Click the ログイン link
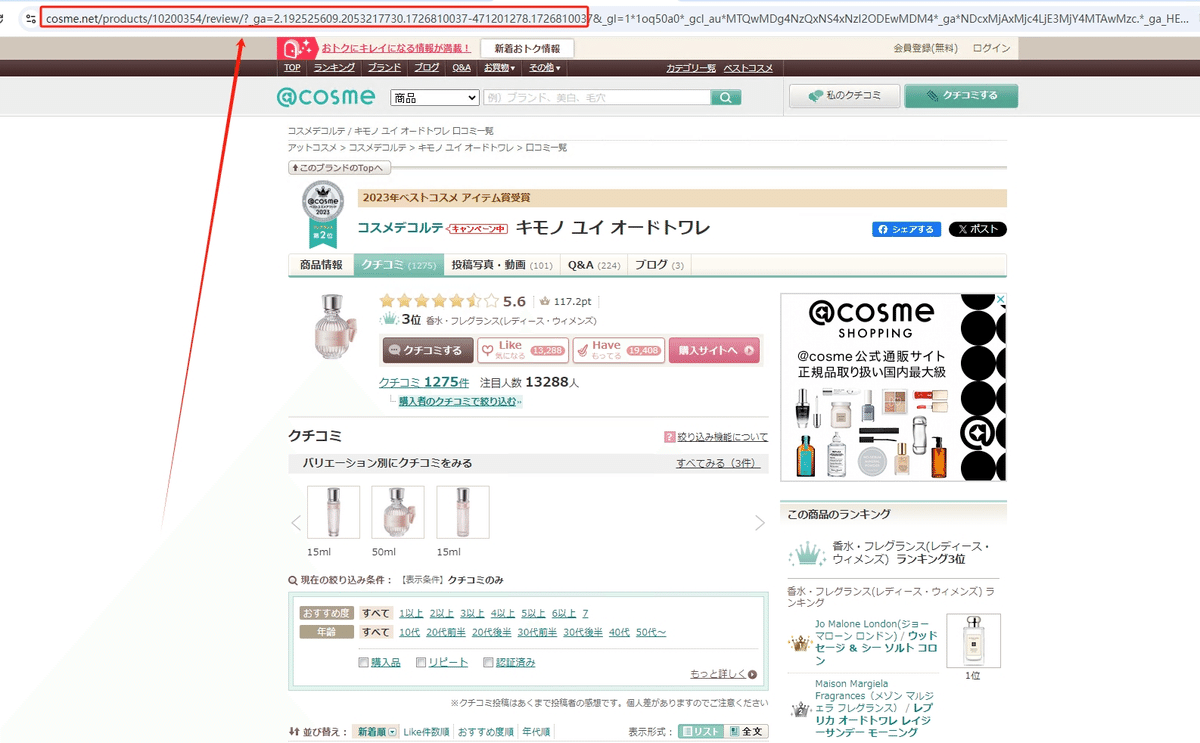The height and width of the screenshot is (743, 1200). pos(991,48)
